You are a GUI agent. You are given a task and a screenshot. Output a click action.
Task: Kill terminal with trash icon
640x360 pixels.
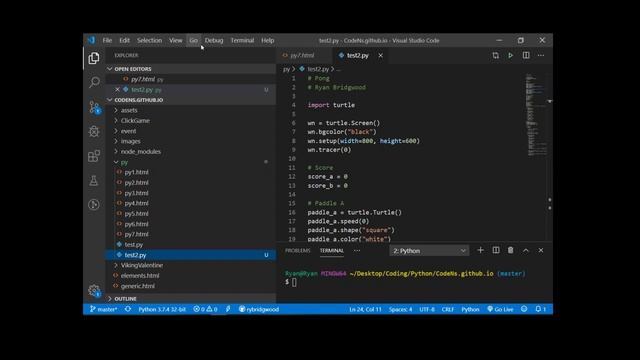coord(510,250)
